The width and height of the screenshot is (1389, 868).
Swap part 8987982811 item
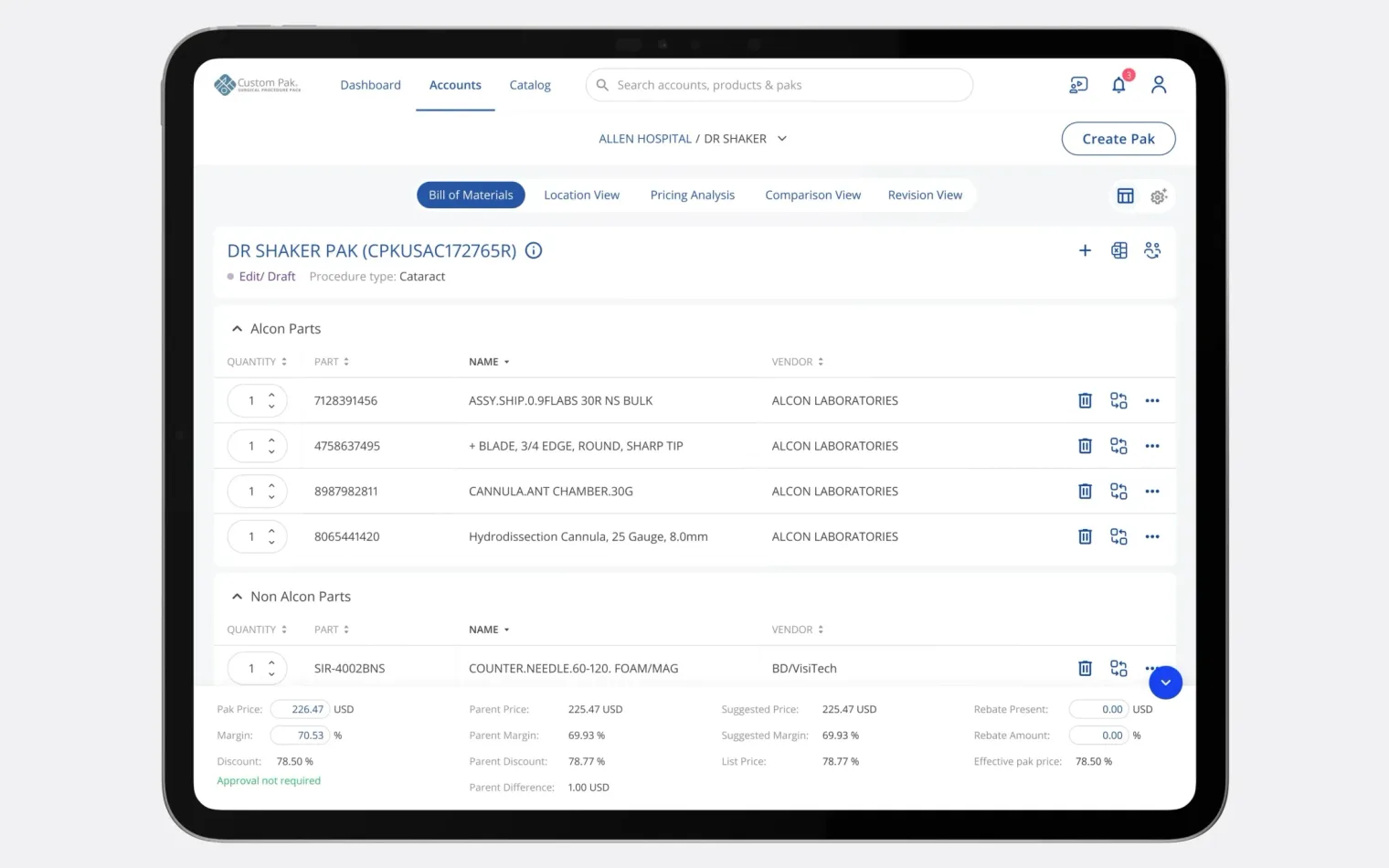tap(1119, 492)
